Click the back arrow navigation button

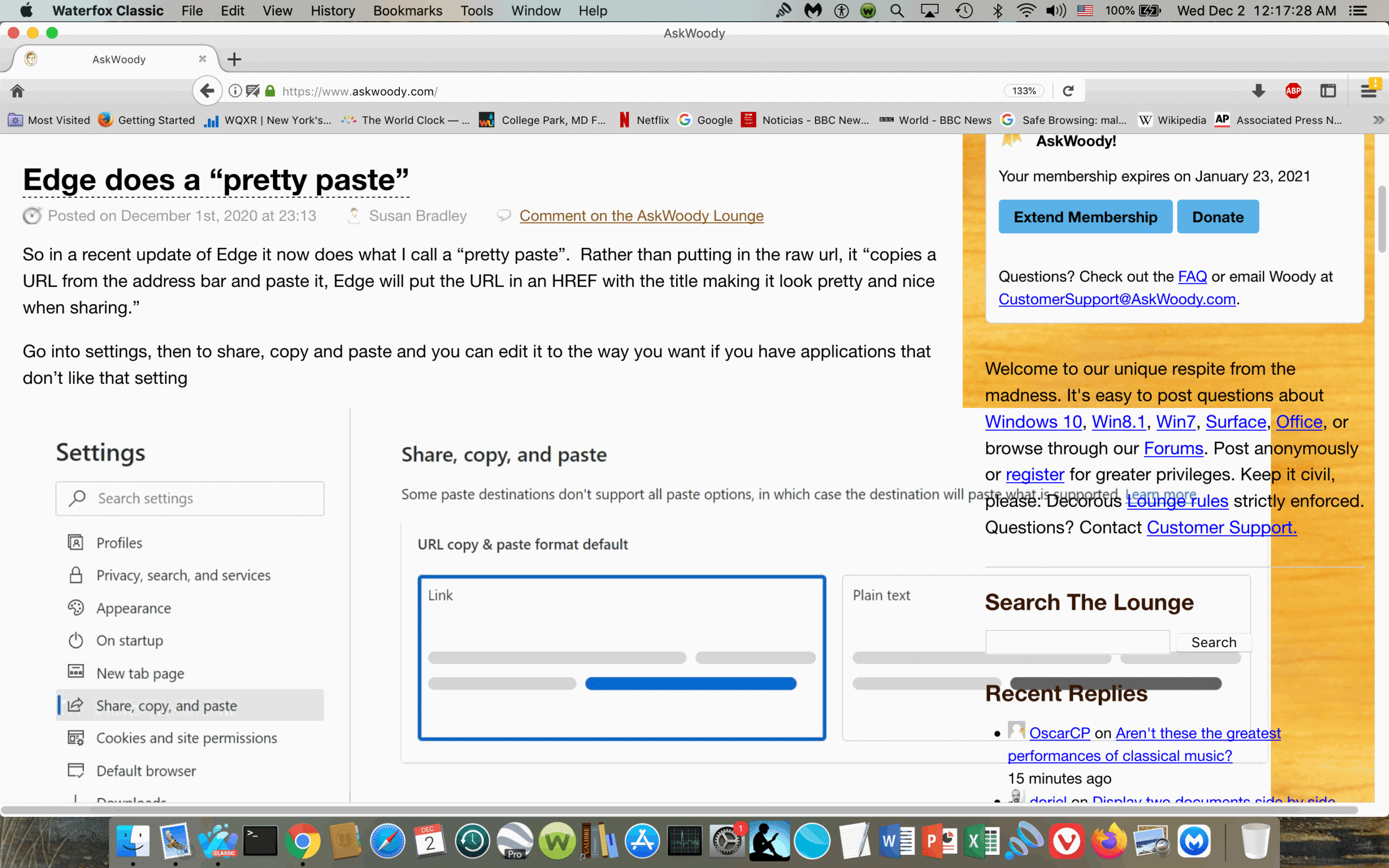(207, 91)
